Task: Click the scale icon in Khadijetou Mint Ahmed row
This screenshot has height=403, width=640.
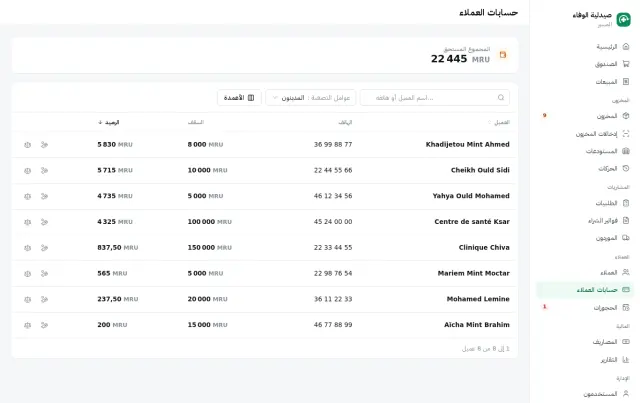Action: pos(27,145)
